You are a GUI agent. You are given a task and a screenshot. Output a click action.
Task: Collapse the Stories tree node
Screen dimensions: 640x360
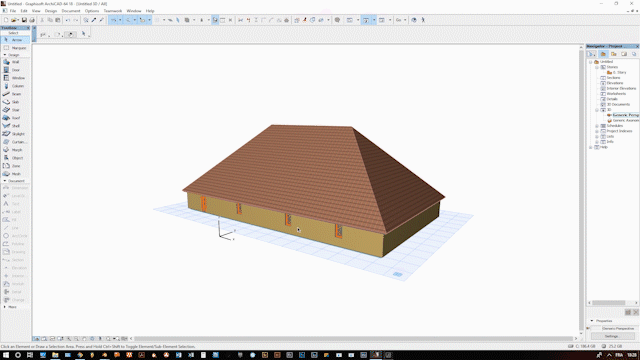(597, 67)
